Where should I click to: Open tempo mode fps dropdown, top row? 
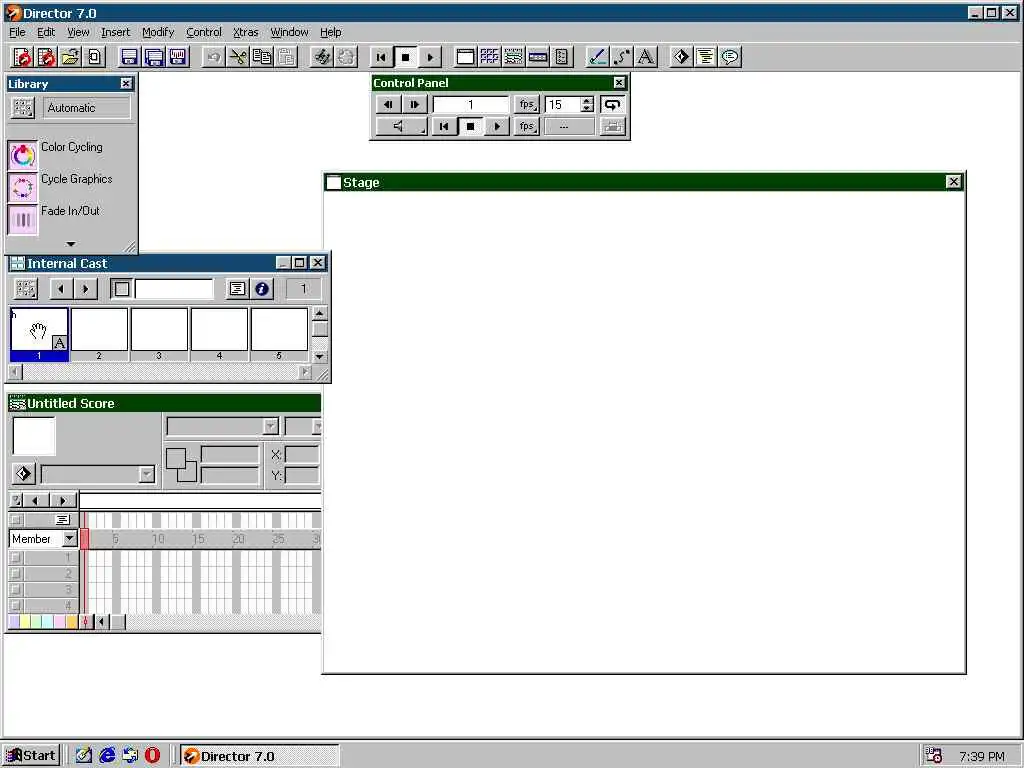click(526, 104)
